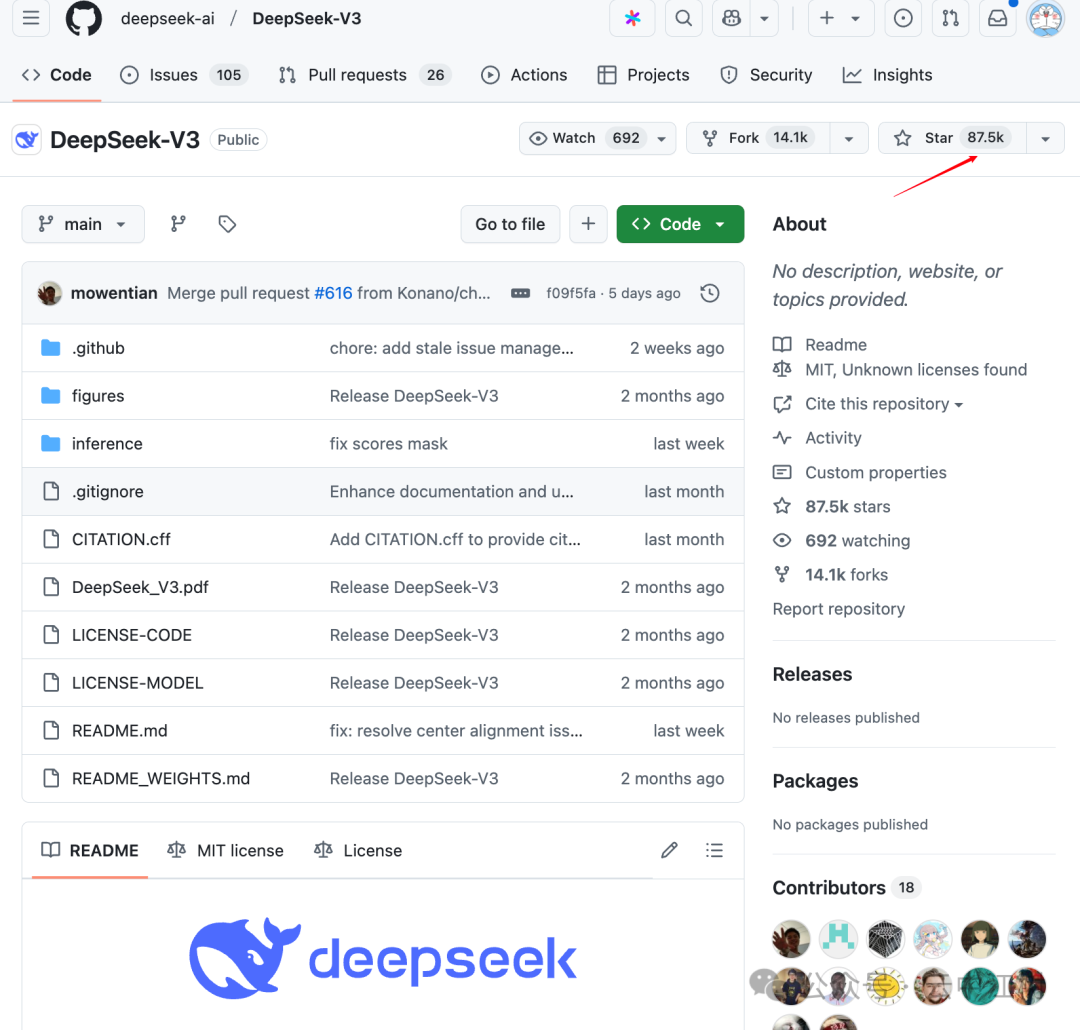Click the commit history clock icon
The width and height of the screenshot is (1080, 1030).
pos(709,292)
